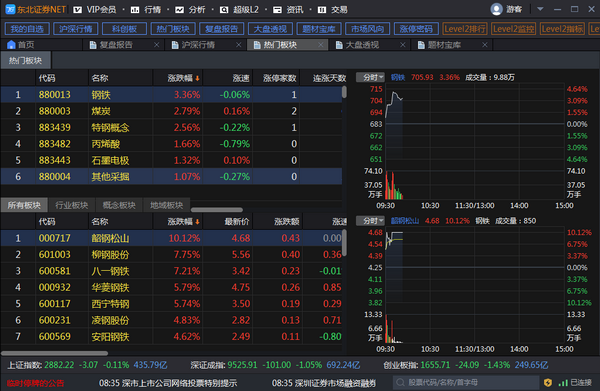Switch to the 复盘报告 document tab

pyautogui.click(x=116, y=45)
